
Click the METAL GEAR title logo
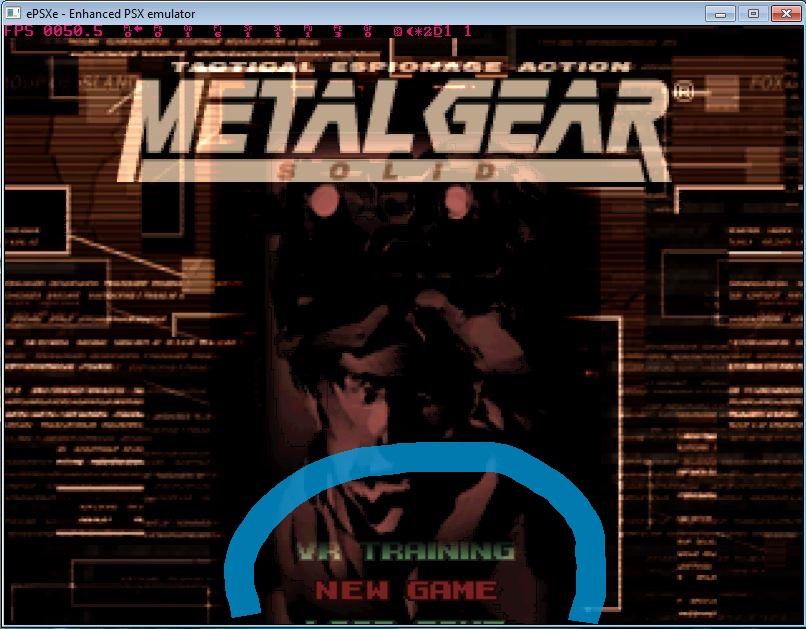[395, 132]
